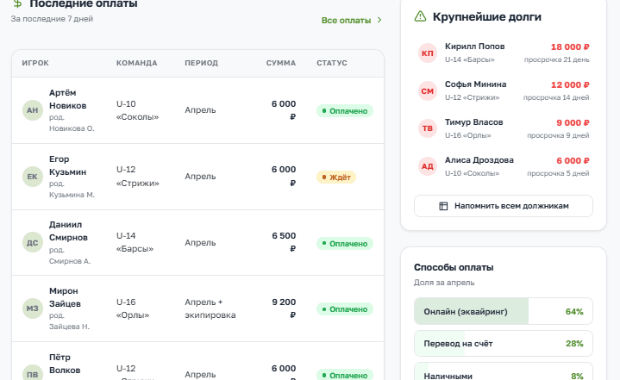Image resolution: width=620 pixels, height=380 pixels.
Task: Click 'Доля за апрель' subtitle
Action: [x=444, y=283]
